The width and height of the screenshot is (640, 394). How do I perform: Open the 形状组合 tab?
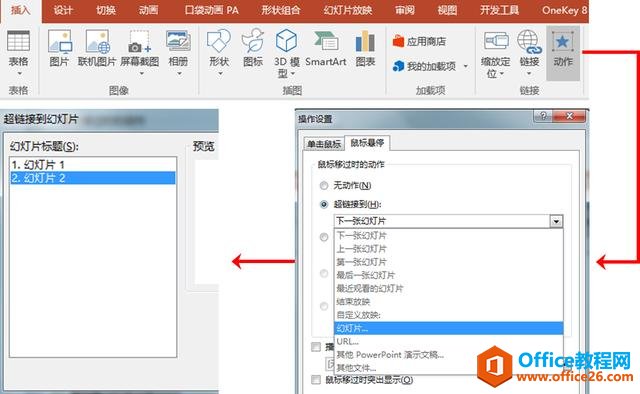[x=280, y=10]
